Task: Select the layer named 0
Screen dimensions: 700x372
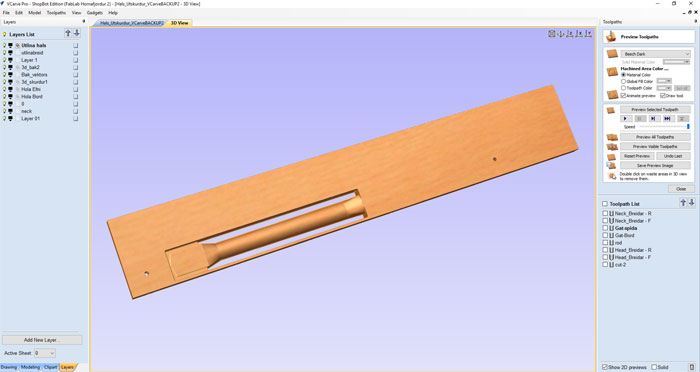Action: [x=23, y=104]
